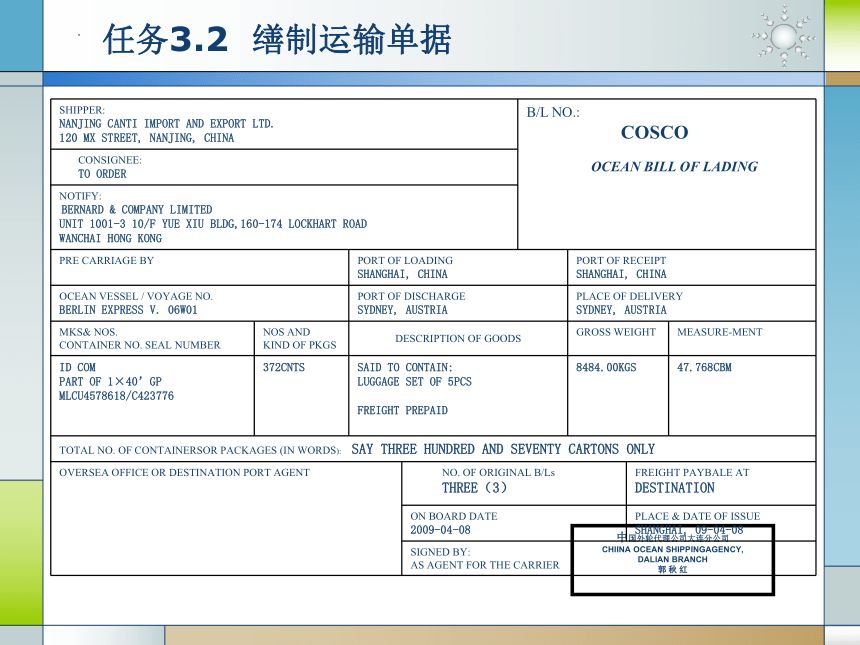Screen dimensions: 860x645
Task: Click OCEAN BILL OF LADING title
Action: point(674,167)
